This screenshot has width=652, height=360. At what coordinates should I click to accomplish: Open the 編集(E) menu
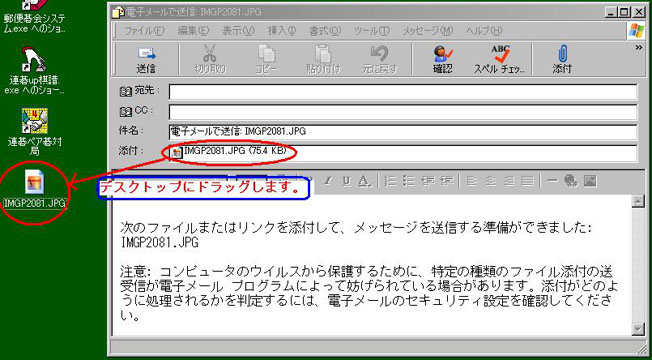pos(193,31)
